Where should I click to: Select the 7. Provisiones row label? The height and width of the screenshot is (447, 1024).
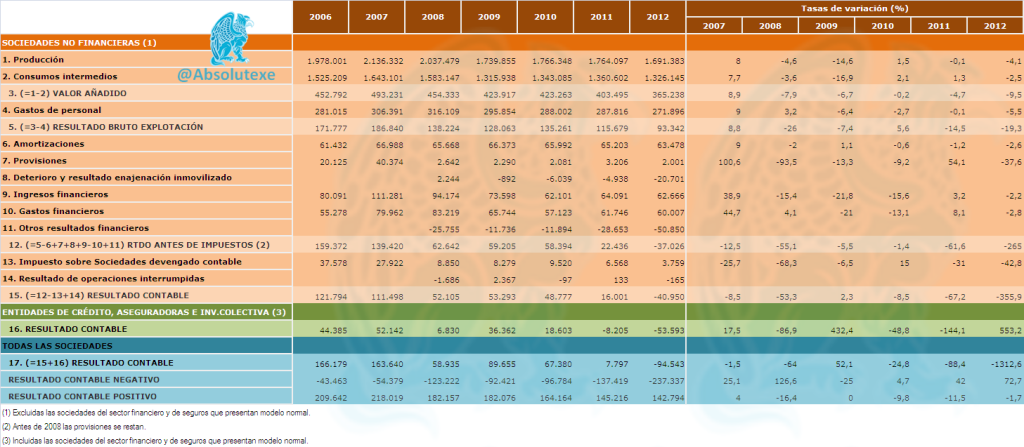point(34,160)
